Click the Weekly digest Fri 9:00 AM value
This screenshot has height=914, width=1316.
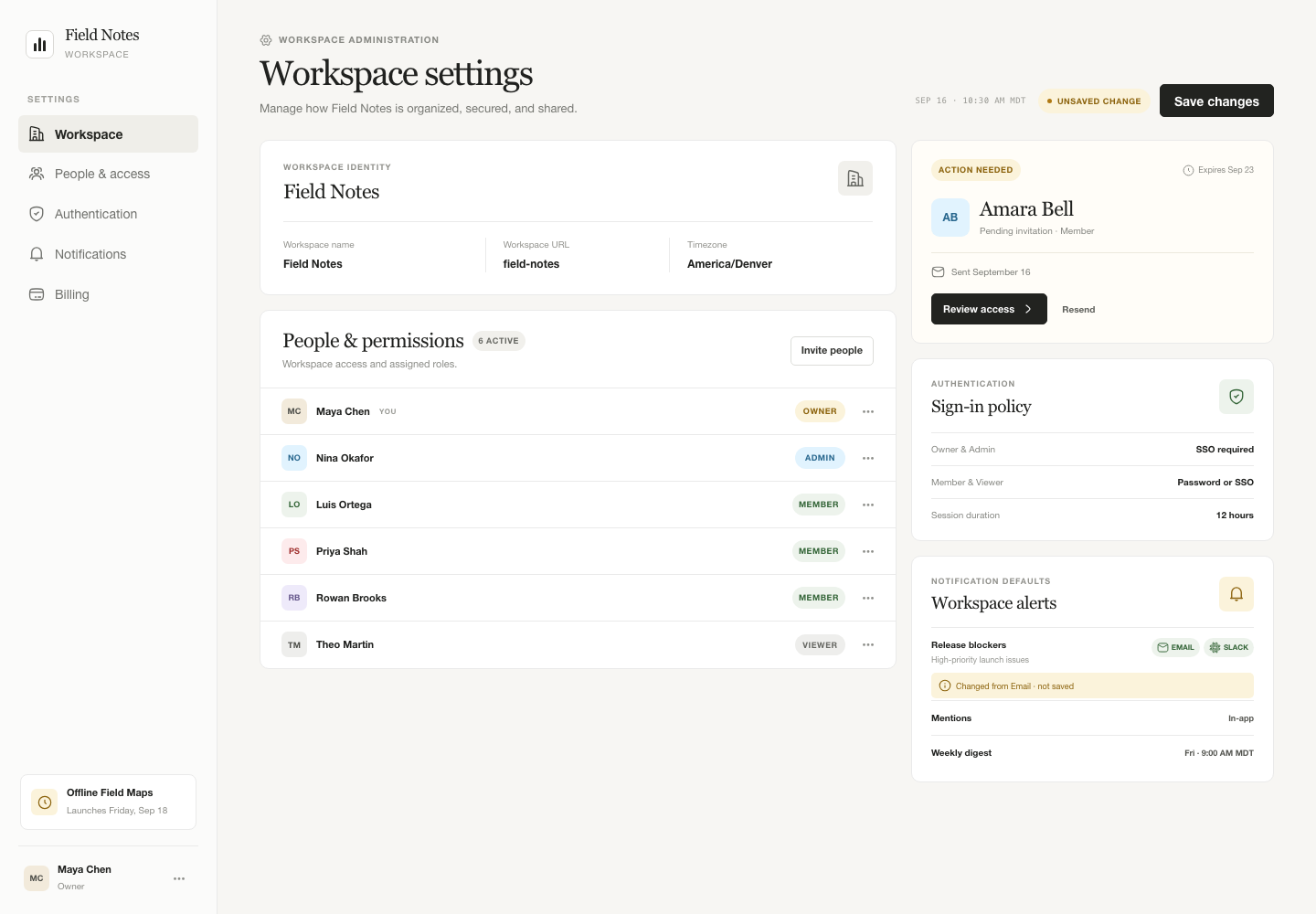(1219, 753)
